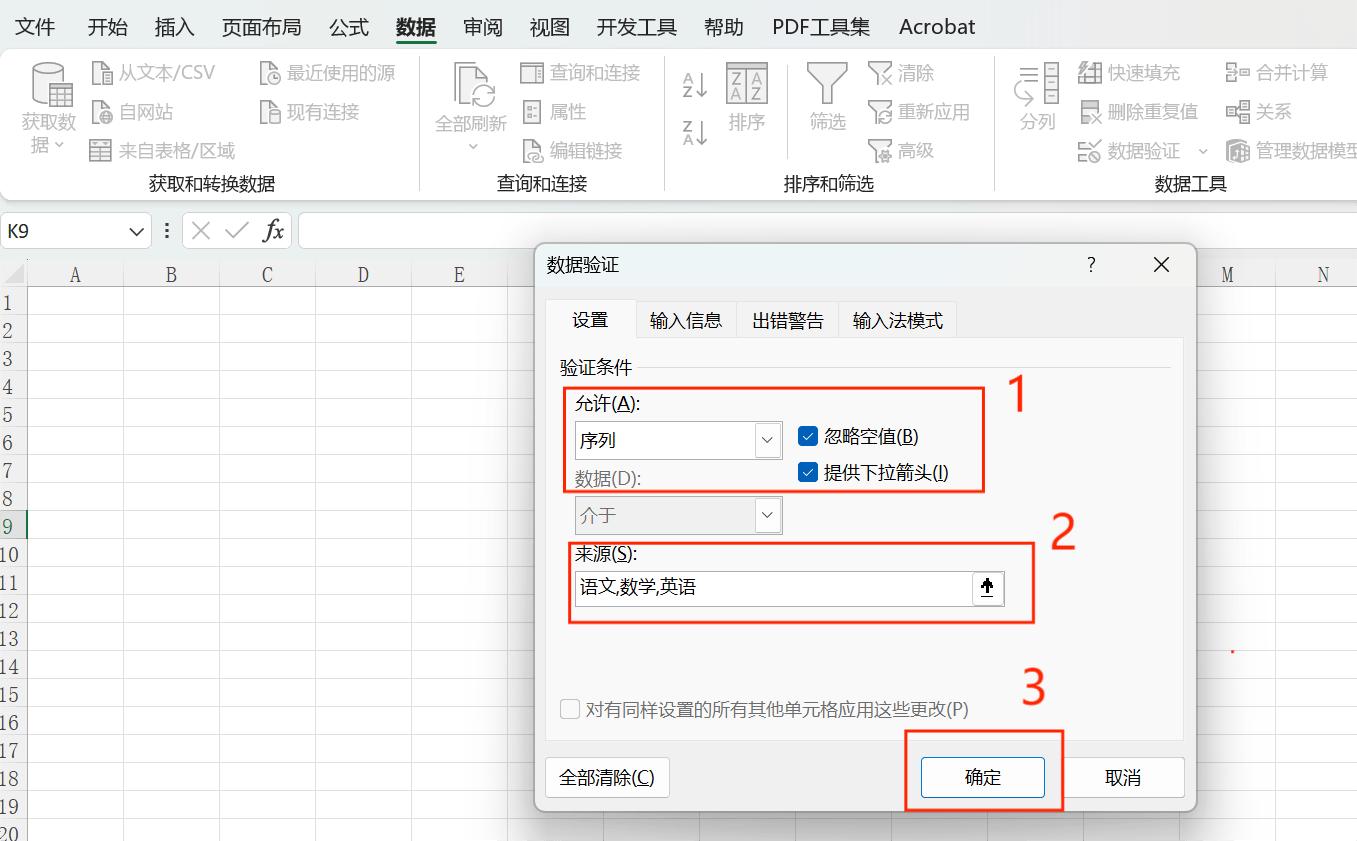The width and height of the screenshot is (1357, 841).
Task: Click the range selector arrow in 来源 field
Action: tap(987, 588)
